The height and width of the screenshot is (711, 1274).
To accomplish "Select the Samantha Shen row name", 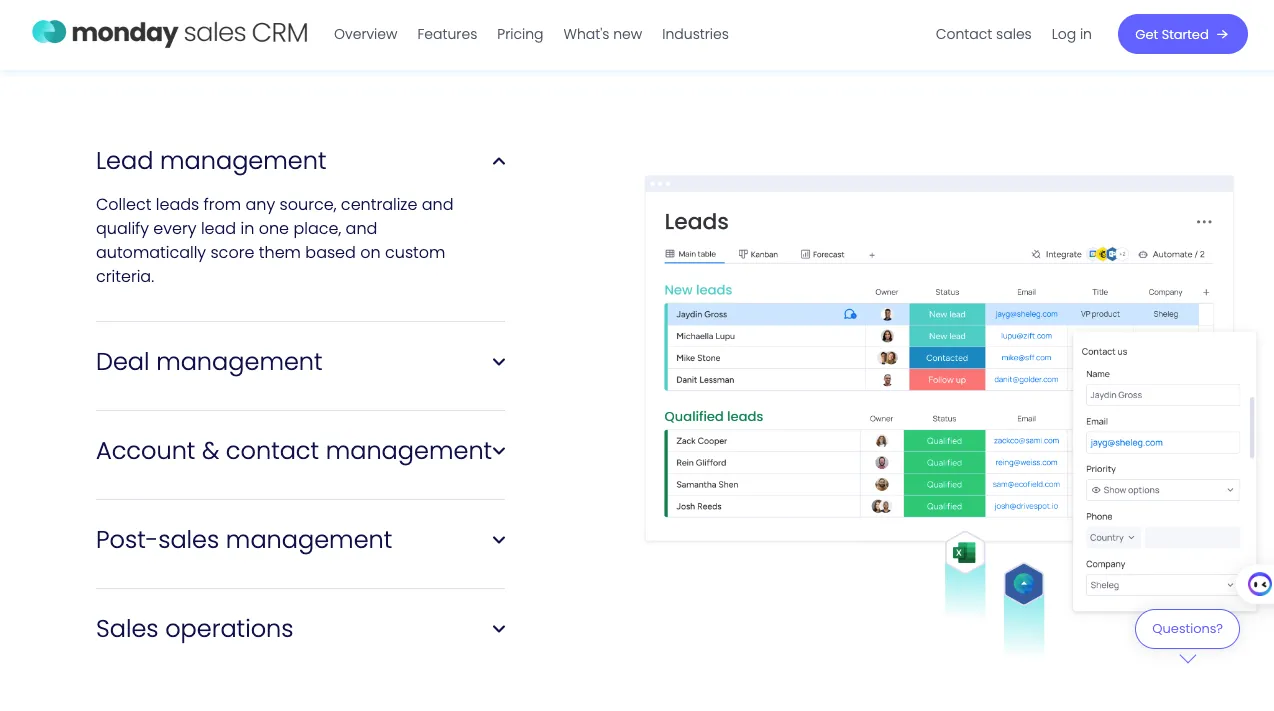I will (x=707, y=485).
